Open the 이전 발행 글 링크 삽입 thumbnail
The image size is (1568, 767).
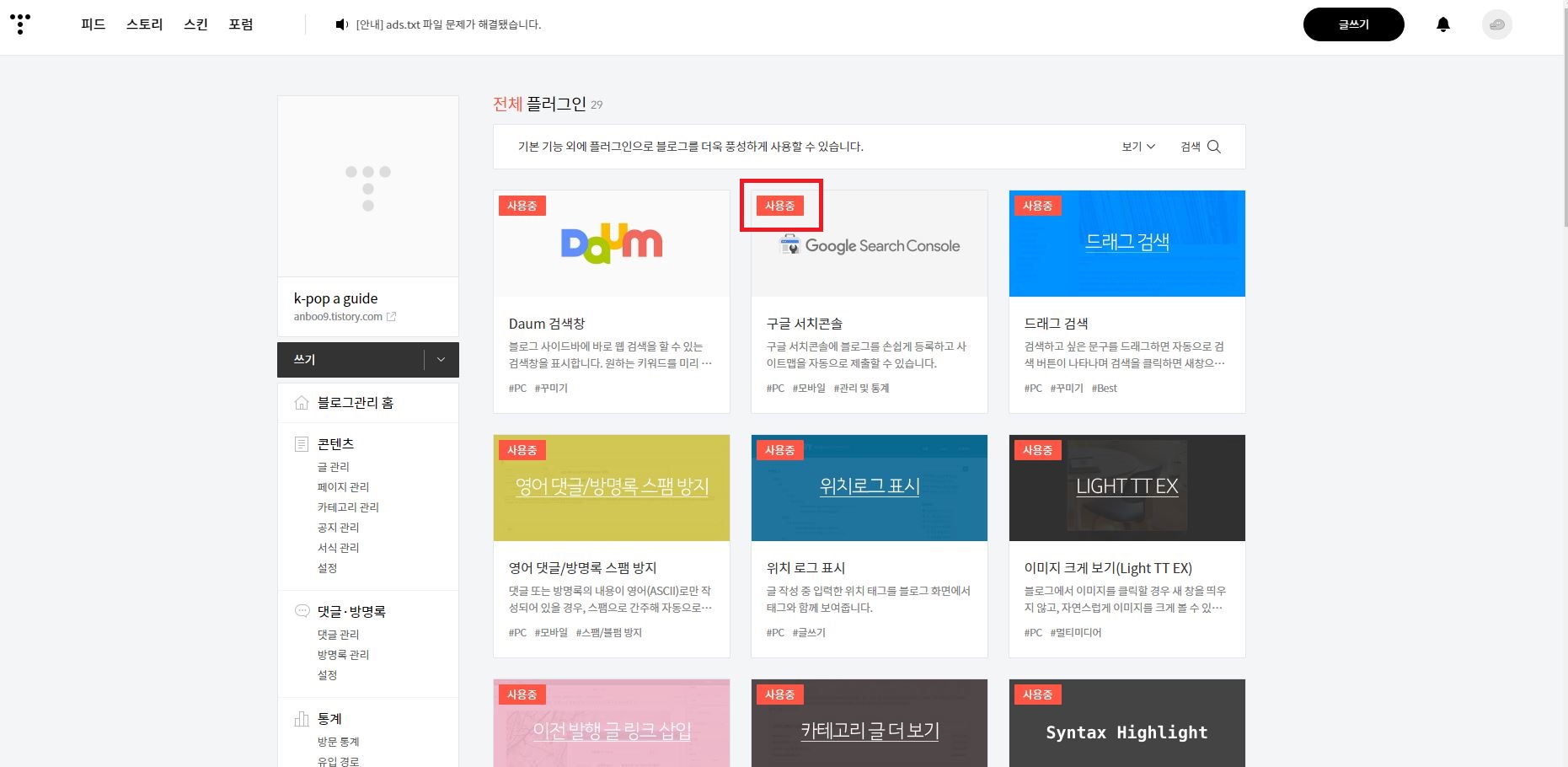pos(612,723)
